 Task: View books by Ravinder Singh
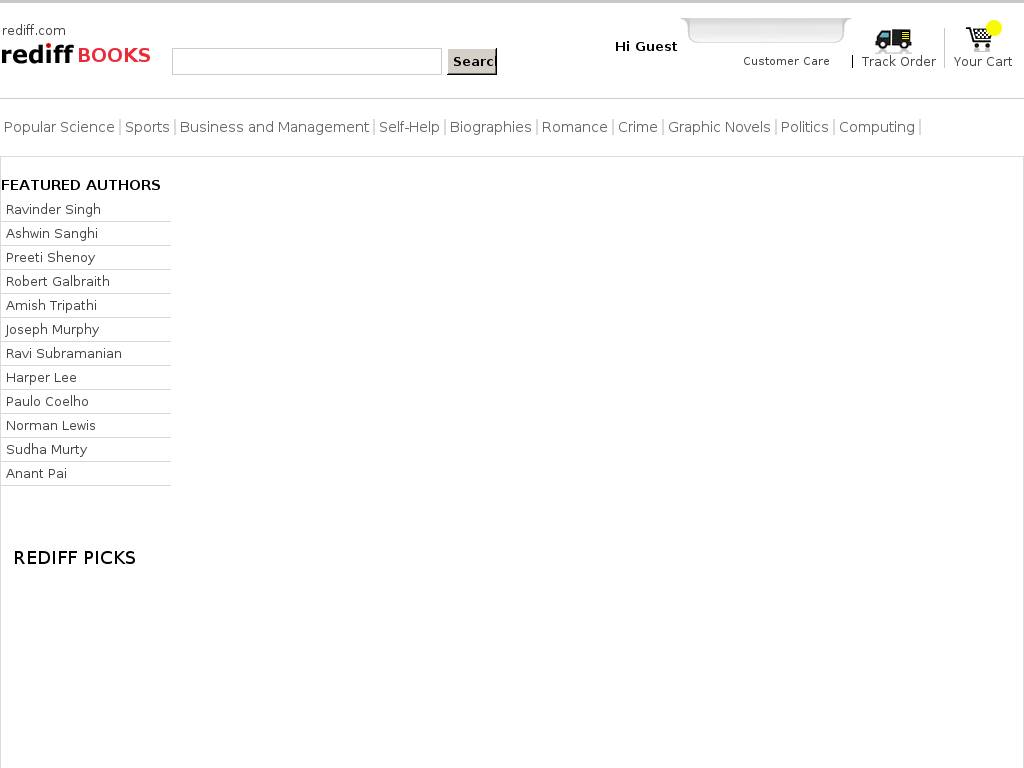[53, 210]
